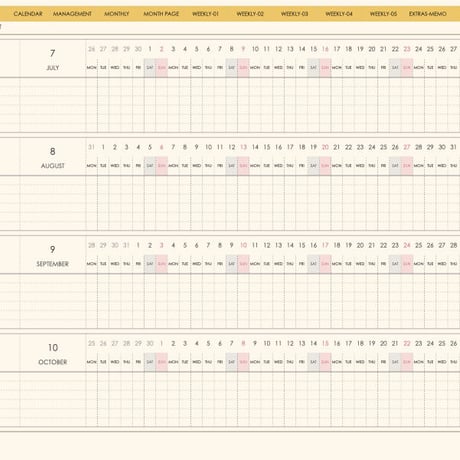The width and height of the screenshot is (460, 460).
Task: Select day 14 in the October row
Action: [x=314, y=343]
